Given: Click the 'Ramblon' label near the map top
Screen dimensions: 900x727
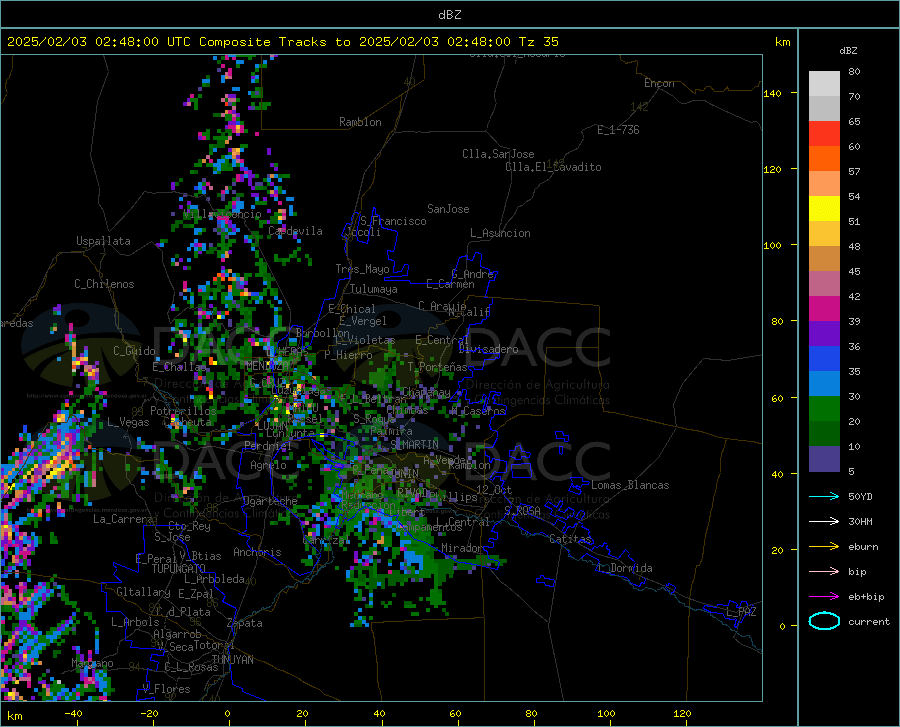Looking at the screenshot, I should click(x=360, y=122).
